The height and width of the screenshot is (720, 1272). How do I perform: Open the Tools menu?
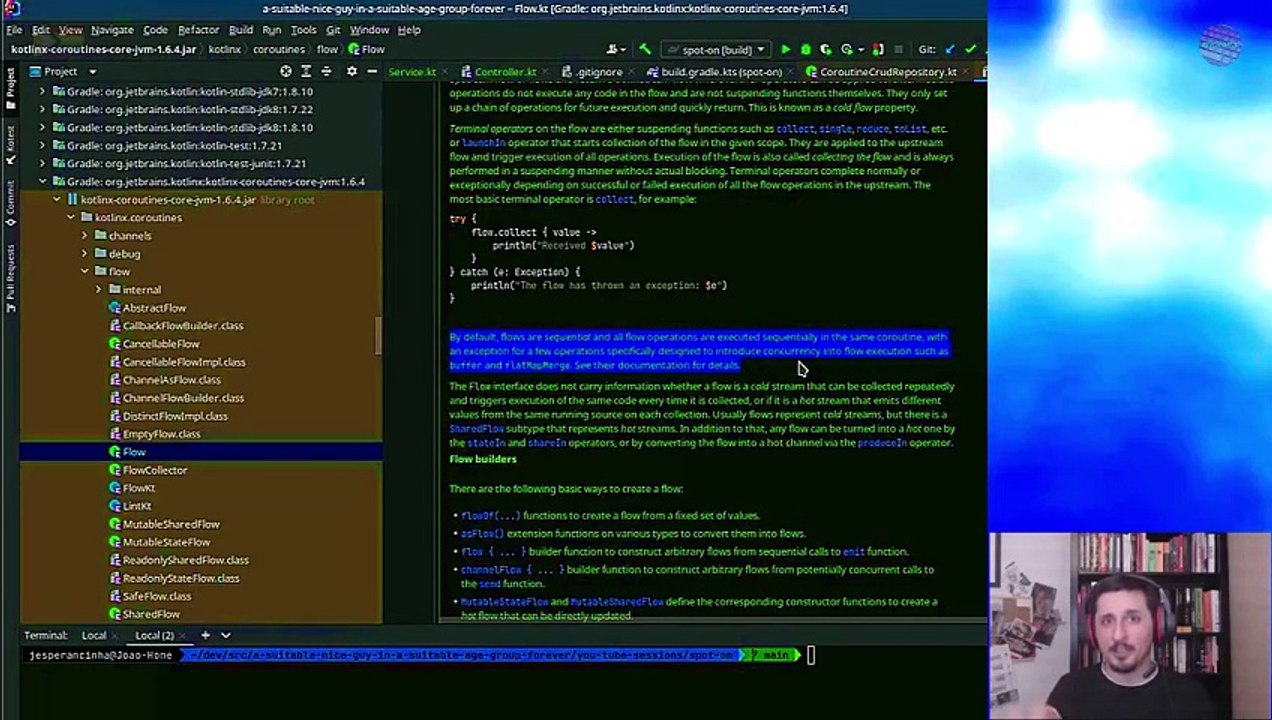click(303, 30)
